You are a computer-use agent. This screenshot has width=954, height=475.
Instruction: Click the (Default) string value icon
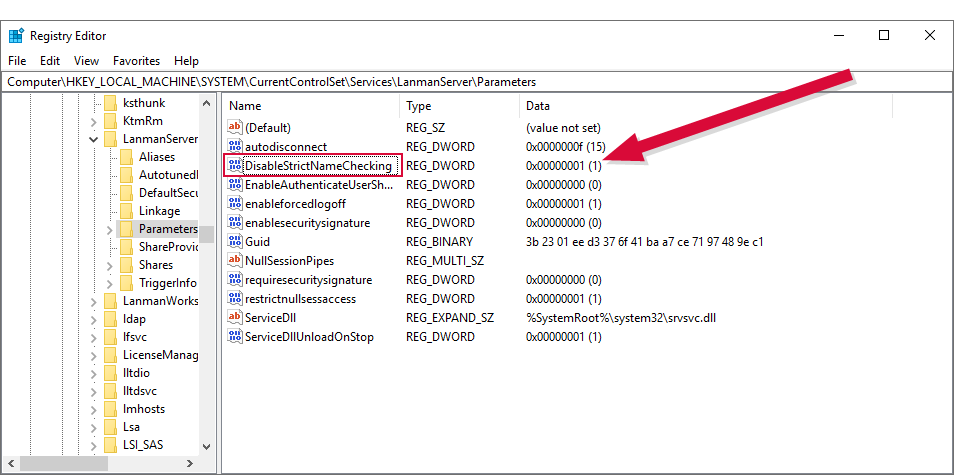(234, 128)
